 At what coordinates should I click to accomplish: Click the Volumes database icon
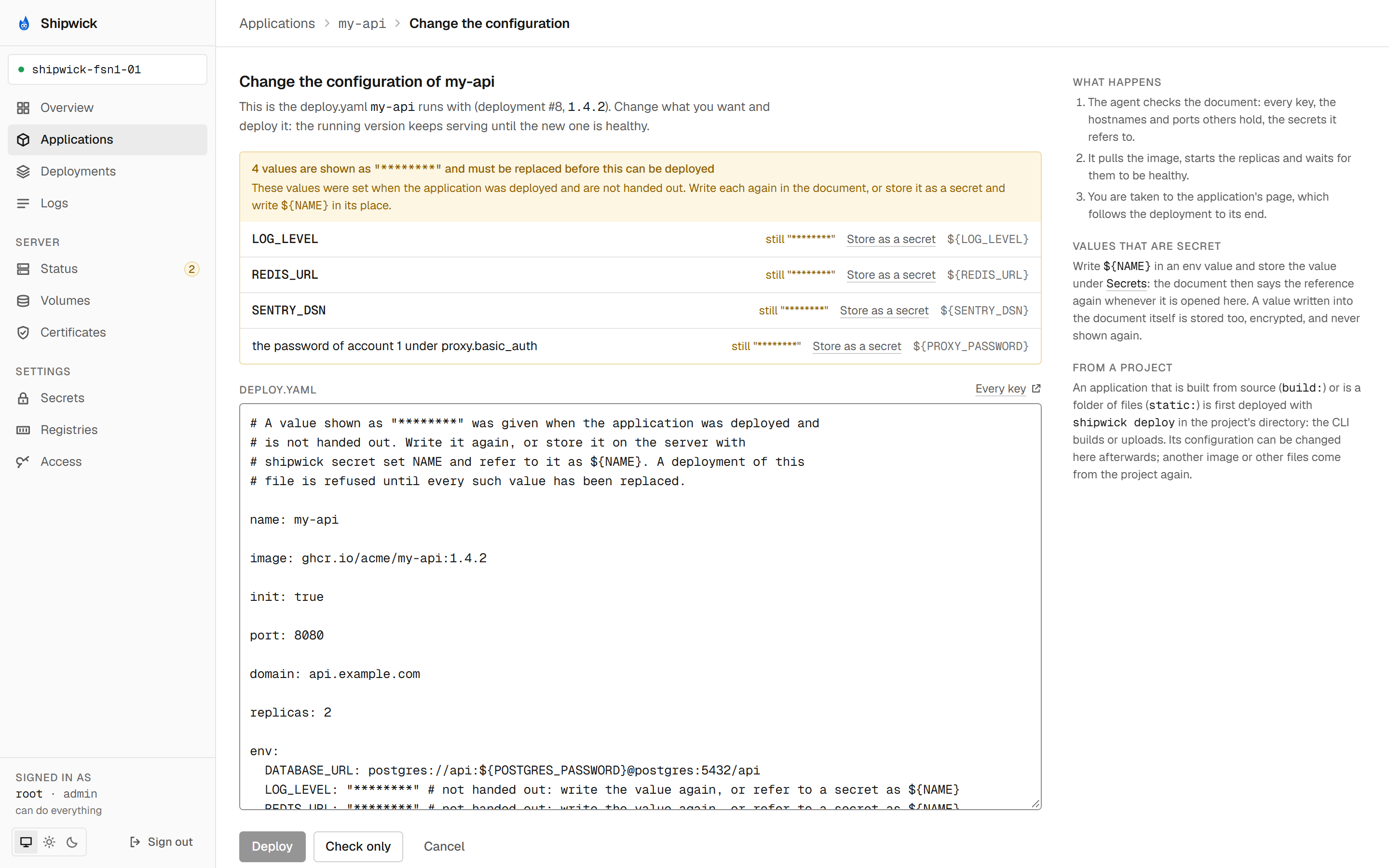(23, 301)
